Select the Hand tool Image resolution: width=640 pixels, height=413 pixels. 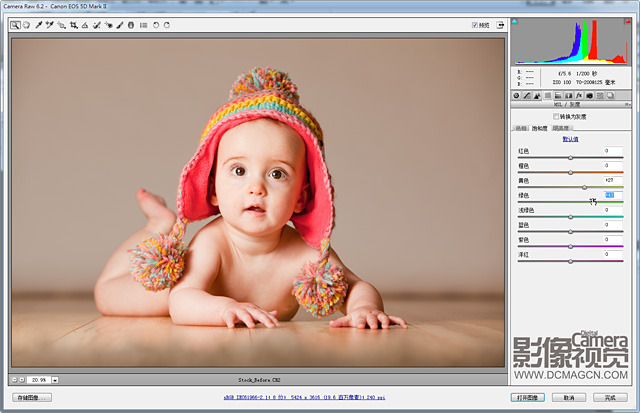pos(27,24)
